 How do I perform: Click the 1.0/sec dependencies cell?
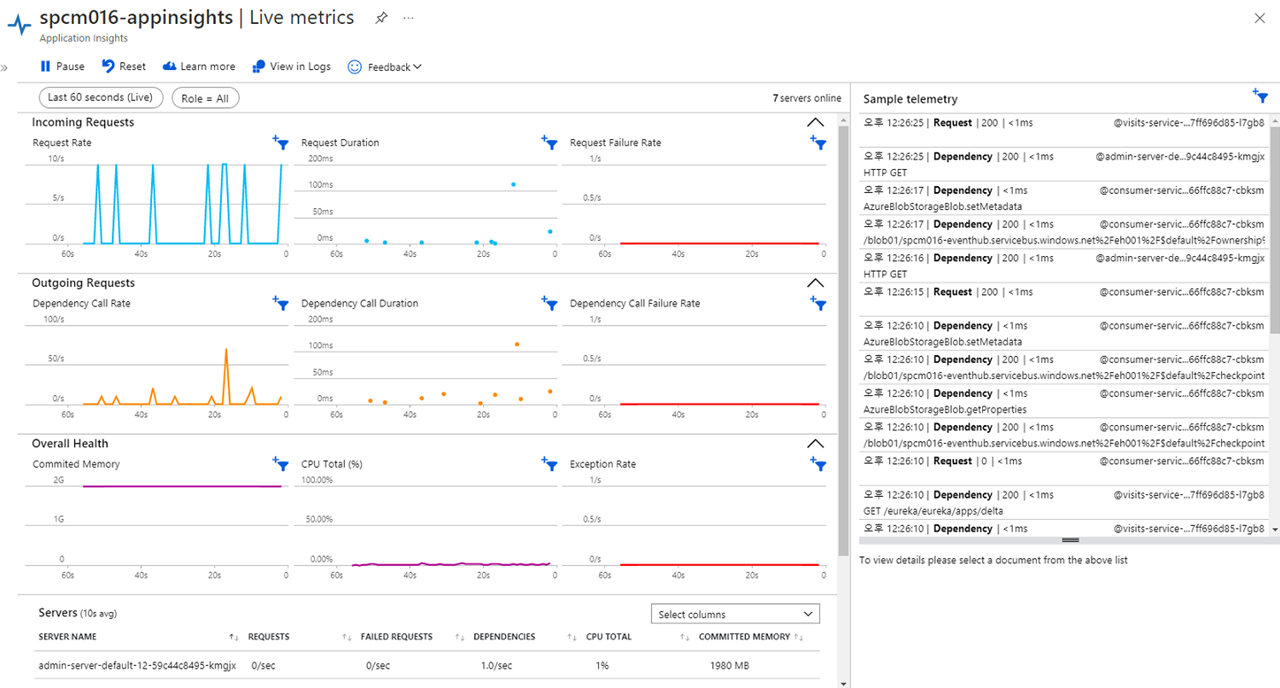pos(495,666)
